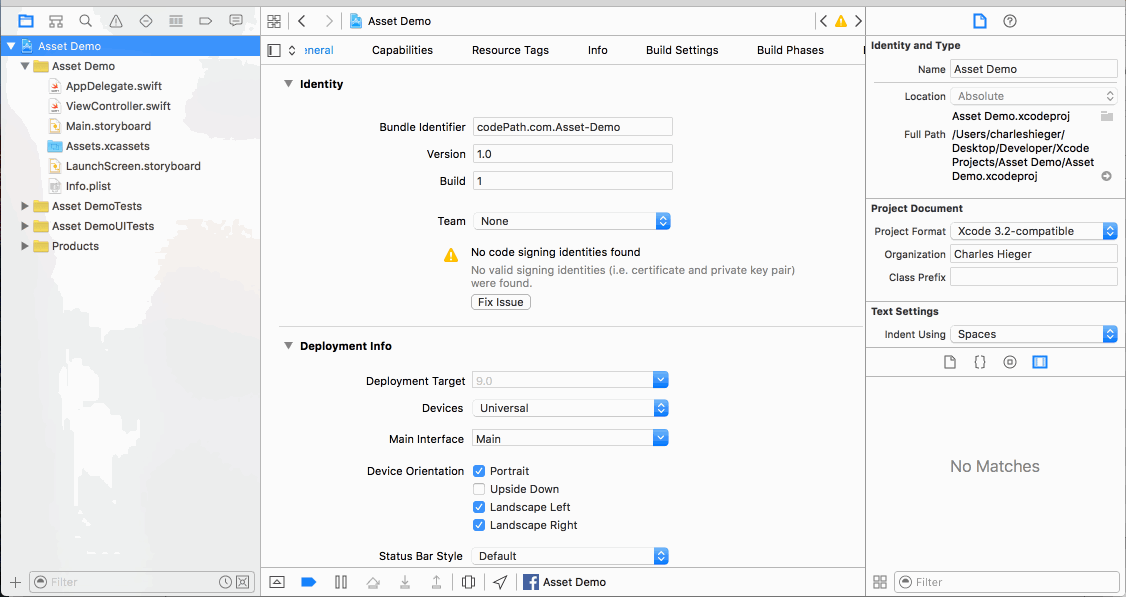Switch to the Info tab
The image size is (1126, 597).
pyautogui.click(x=597, y=50)
